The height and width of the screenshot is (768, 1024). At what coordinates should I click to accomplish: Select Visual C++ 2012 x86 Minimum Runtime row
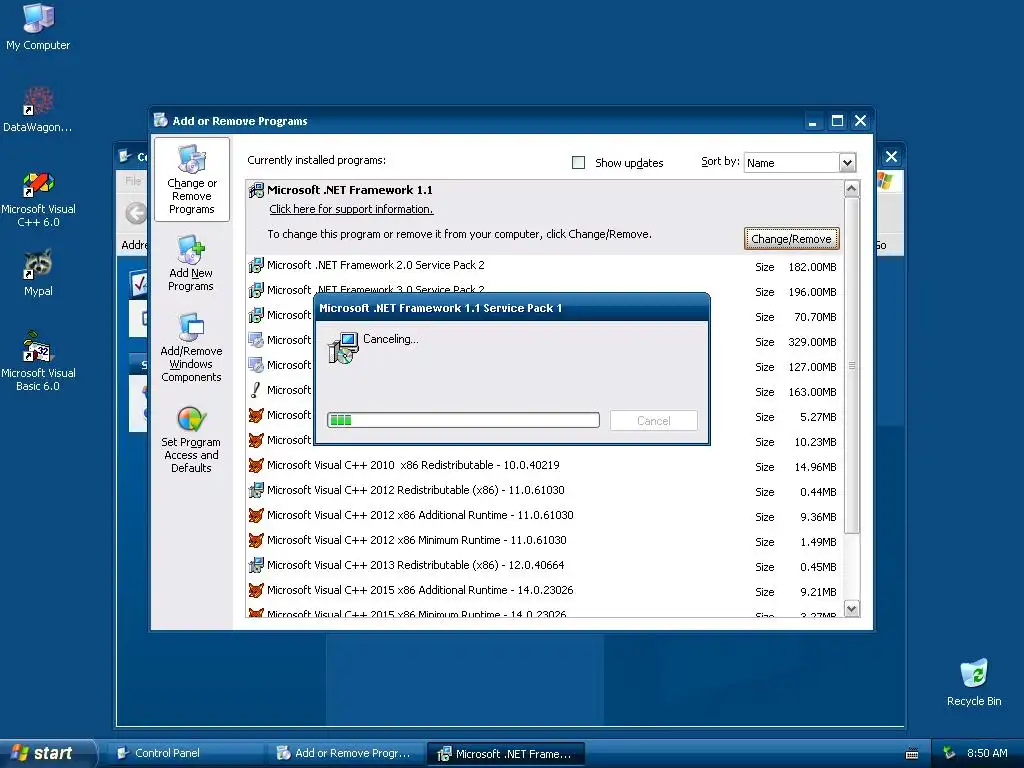pyautogui.click(x=543, y=541)
